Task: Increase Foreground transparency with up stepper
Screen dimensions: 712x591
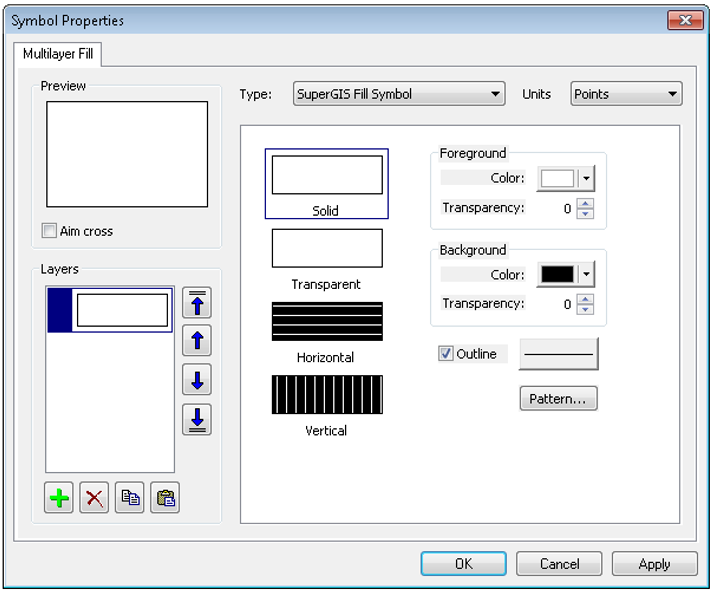Action: click(x=586, y=204)
